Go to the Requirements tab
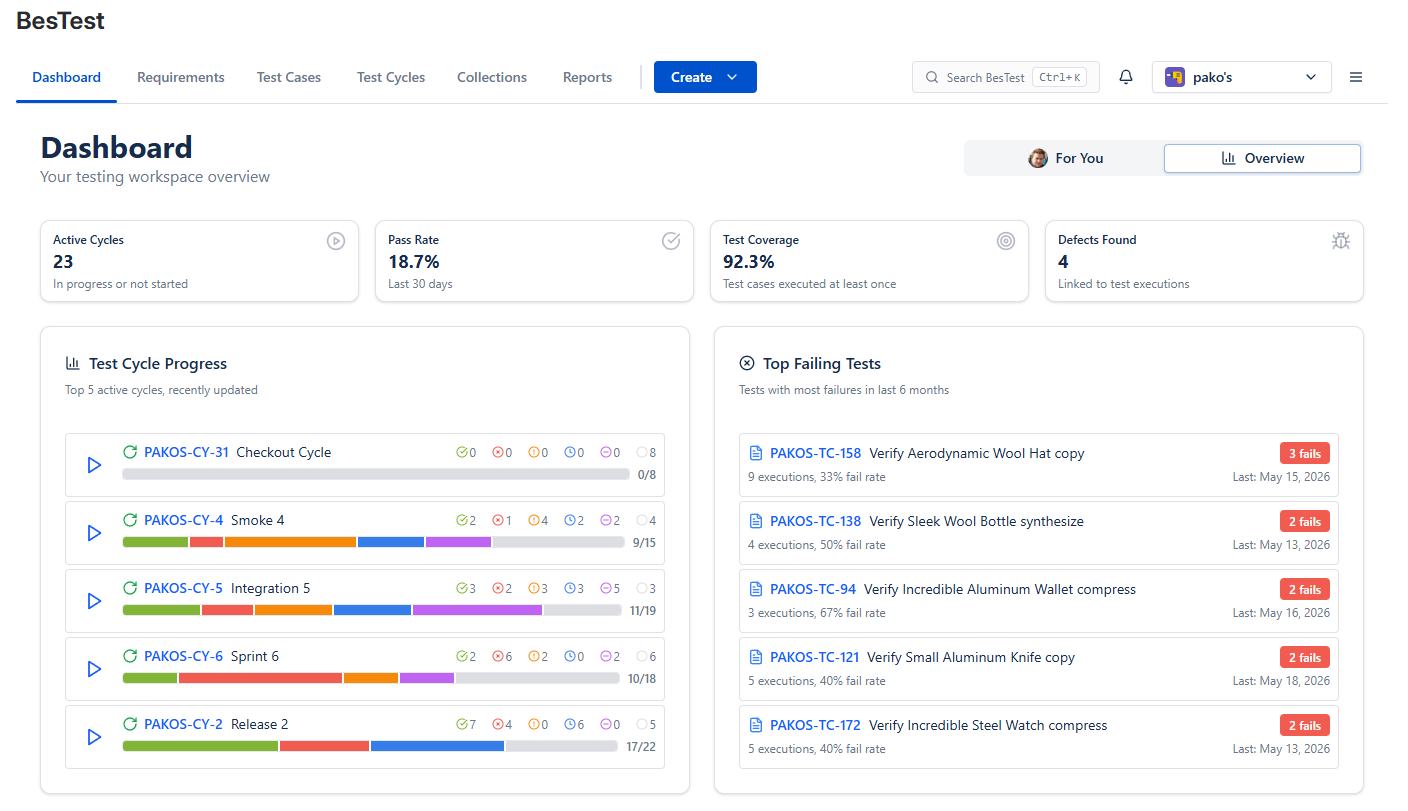The image size is (1408, 811). (181, 77)
